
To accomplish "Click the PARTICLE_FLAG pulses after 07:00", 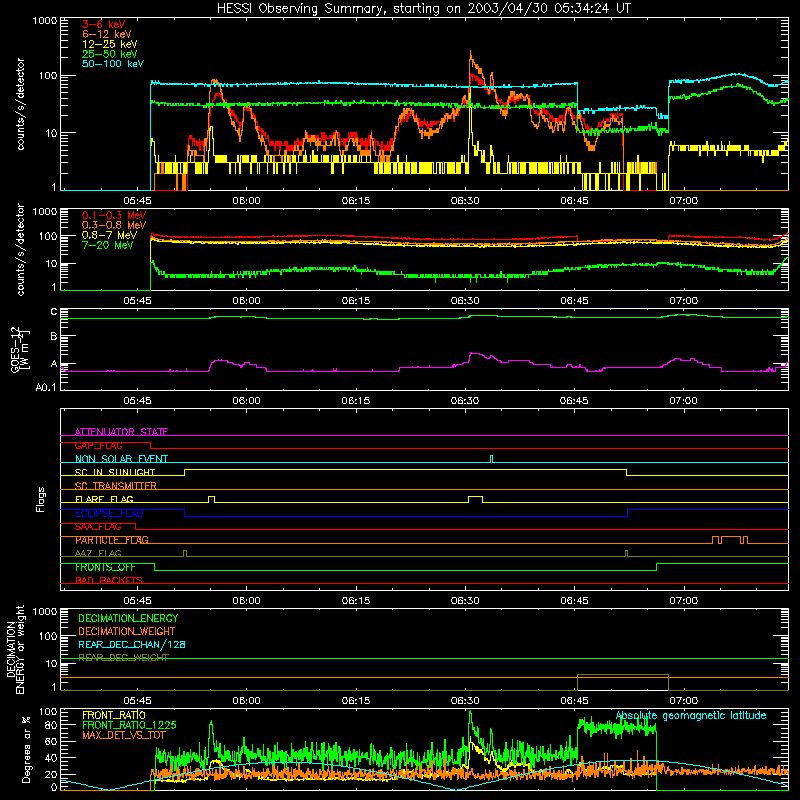I will pyautogui.click(x=730, y=540).
